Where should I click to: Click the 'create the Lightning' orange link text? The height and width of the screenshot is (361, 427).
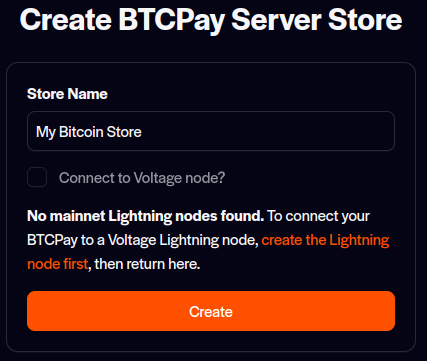(325, 240)
